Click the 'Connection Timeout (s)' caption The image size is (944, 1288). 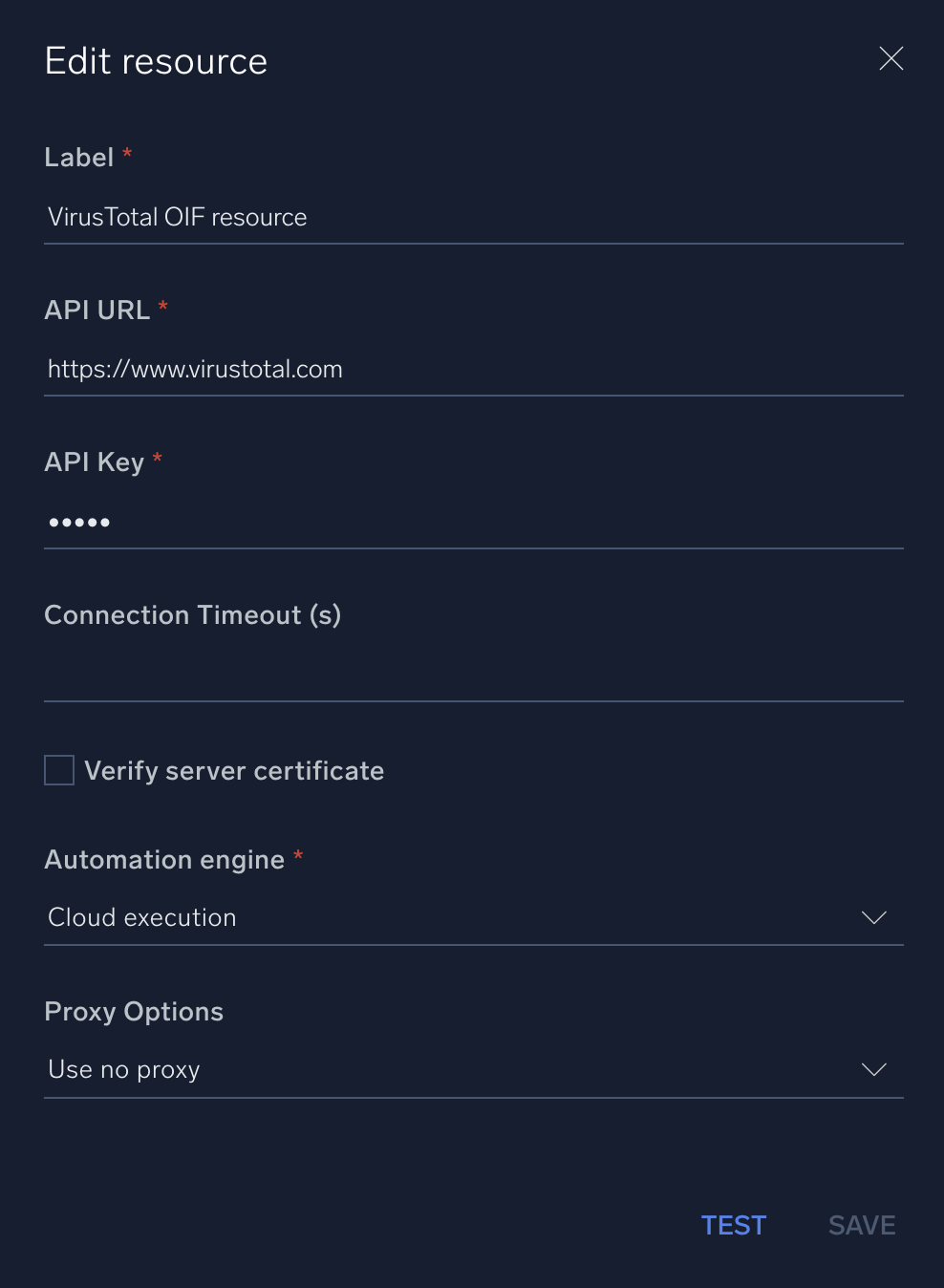tap(193, 615)
